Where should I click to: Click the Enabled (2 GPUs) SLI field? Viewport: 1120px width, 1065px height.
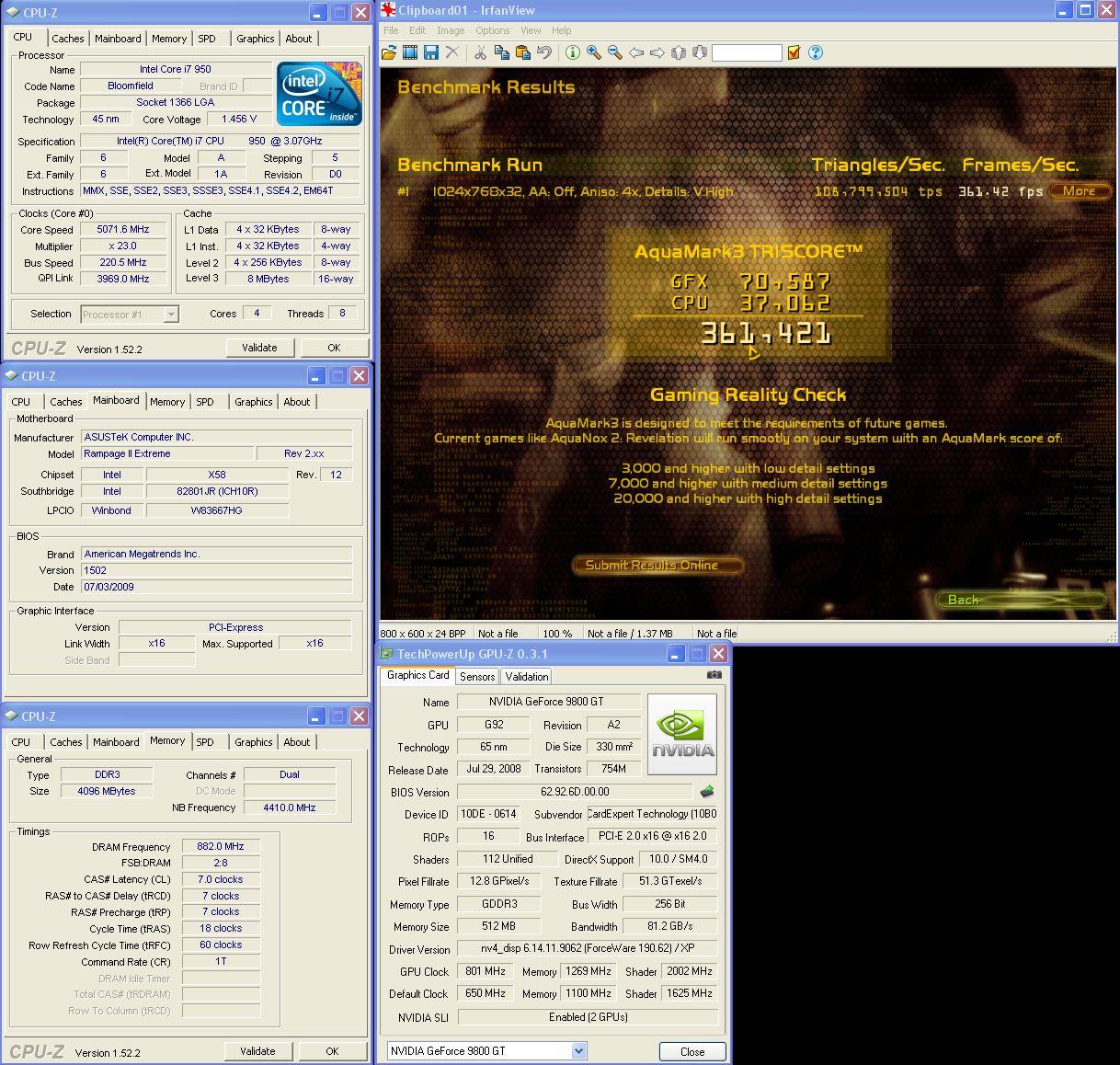[x=588, y=1017]
